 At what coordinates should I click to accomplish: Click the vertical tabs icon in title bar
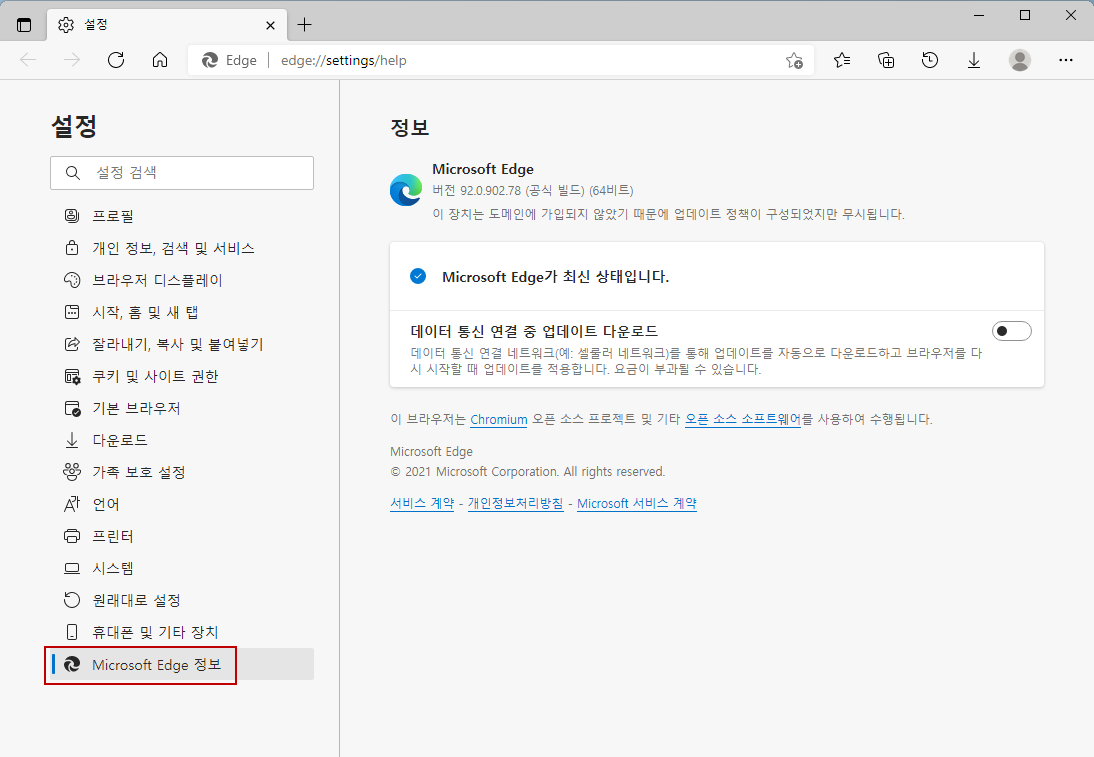coord(24,25)
